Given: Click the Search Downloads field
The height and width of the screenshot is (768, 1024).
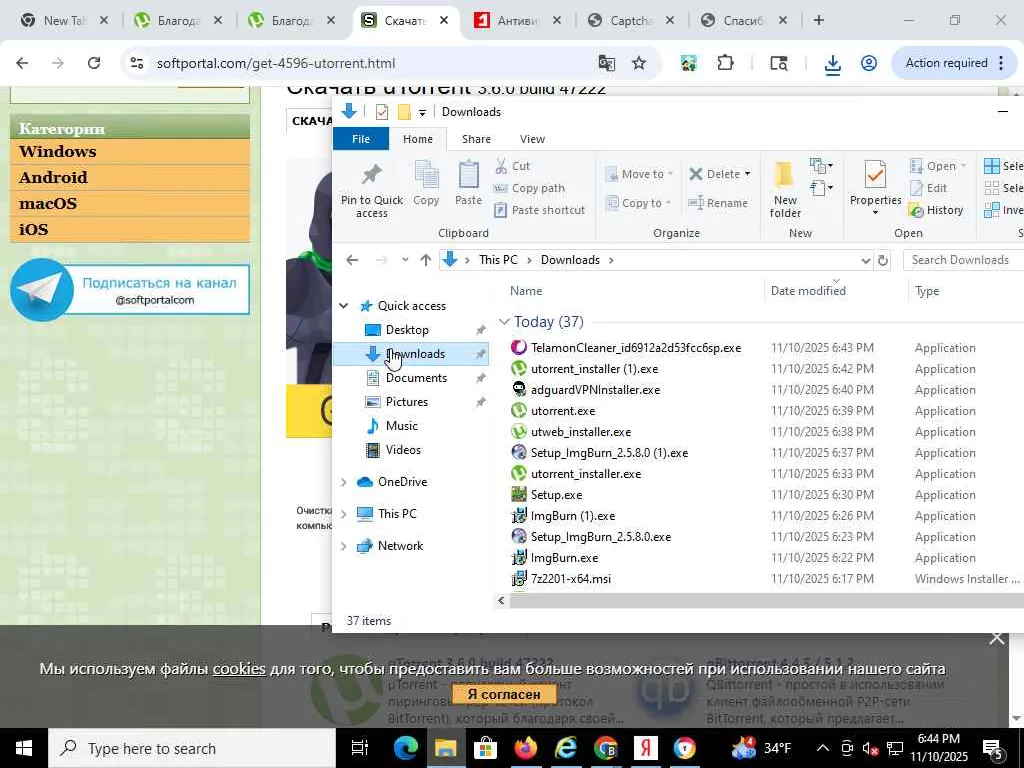Looking at the screenshot, I should (x=963, y=260).
